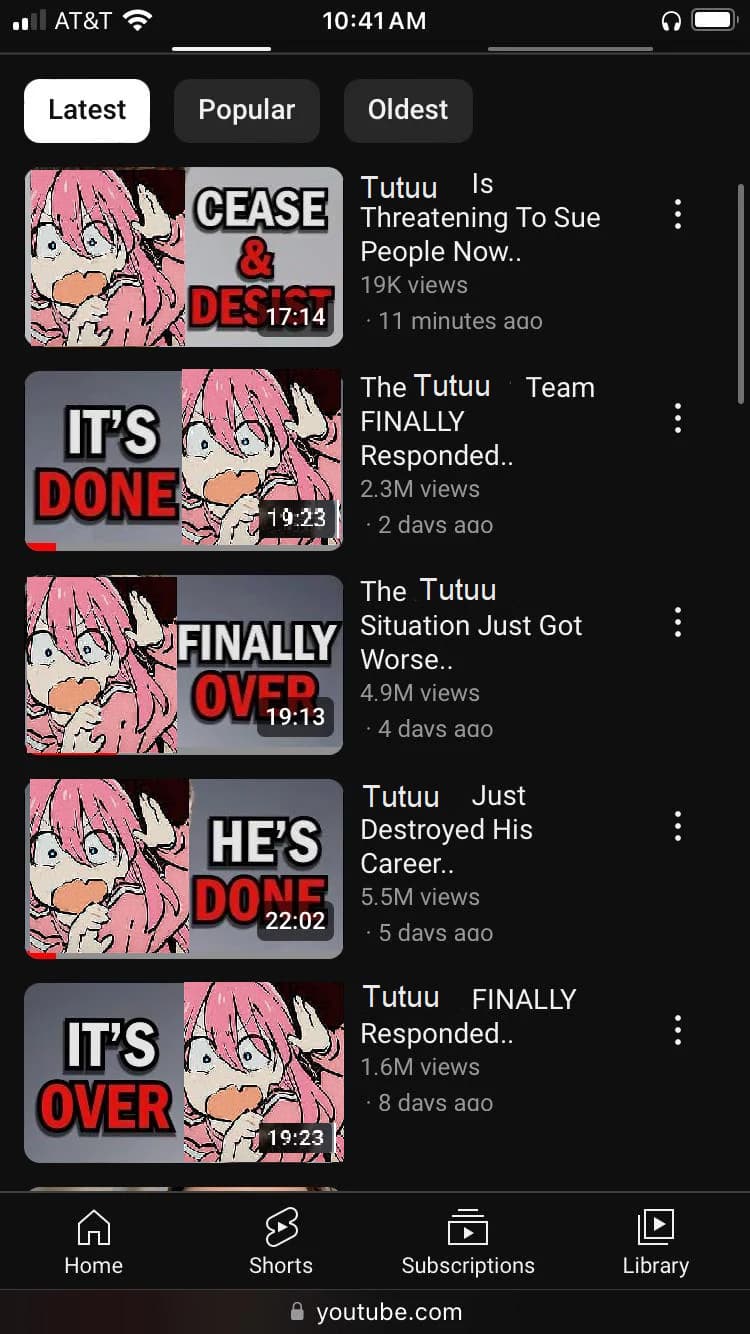Open three-dot menu for 'Situation Just Got Worse' video
The image size is (750, 1334).
click(678, 622)
